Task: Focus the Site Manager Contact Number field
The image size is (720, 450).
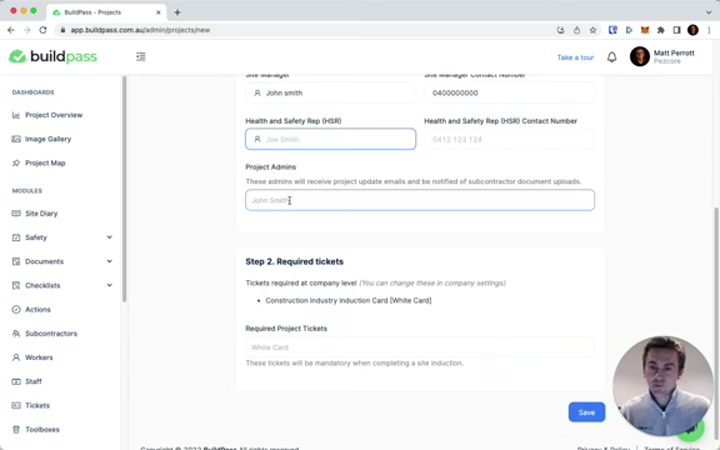Action: click(x=509, y=93)
